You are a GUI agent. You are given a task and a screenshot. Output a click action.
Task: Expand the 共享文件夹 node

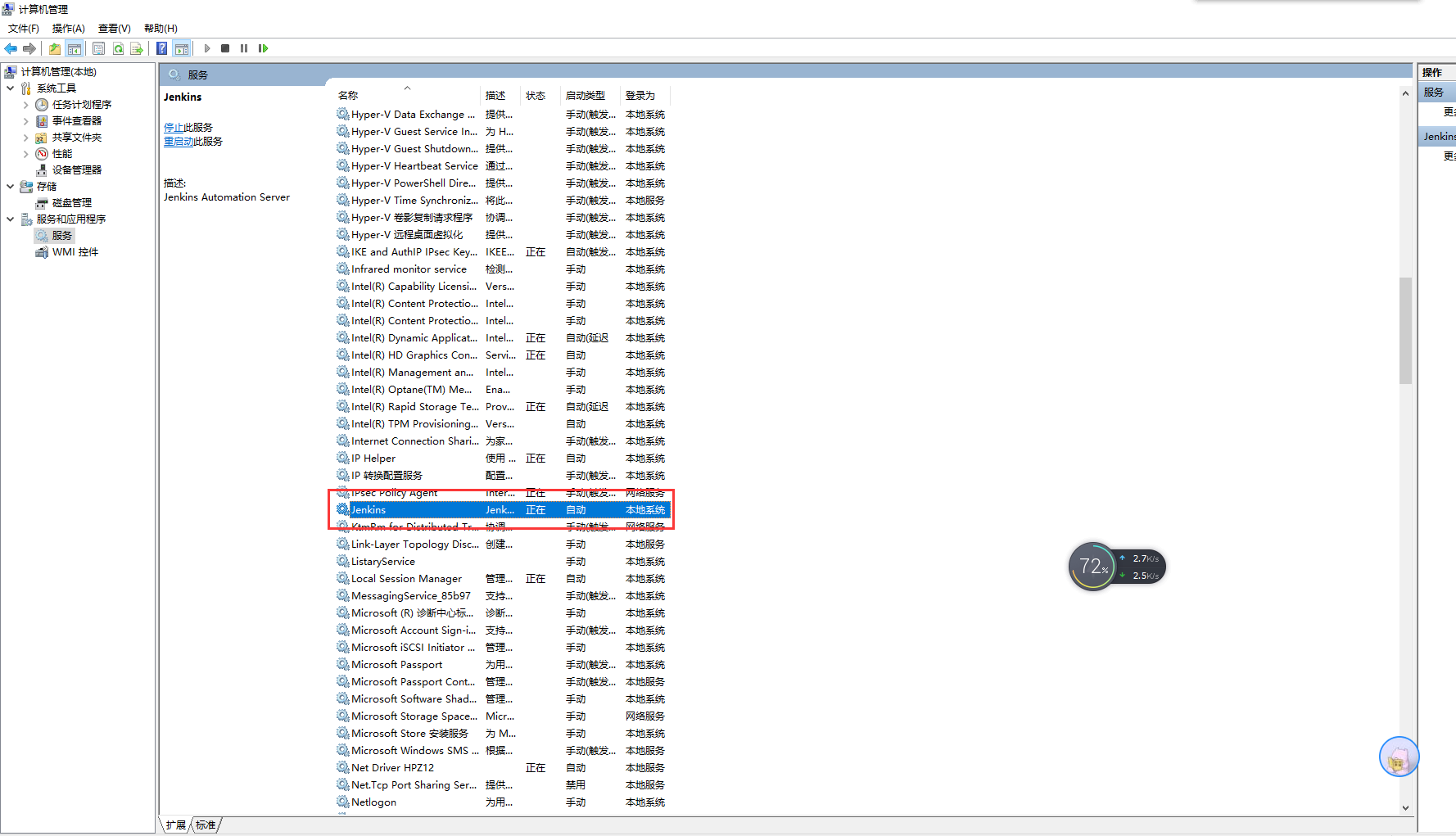click(25, 138)
